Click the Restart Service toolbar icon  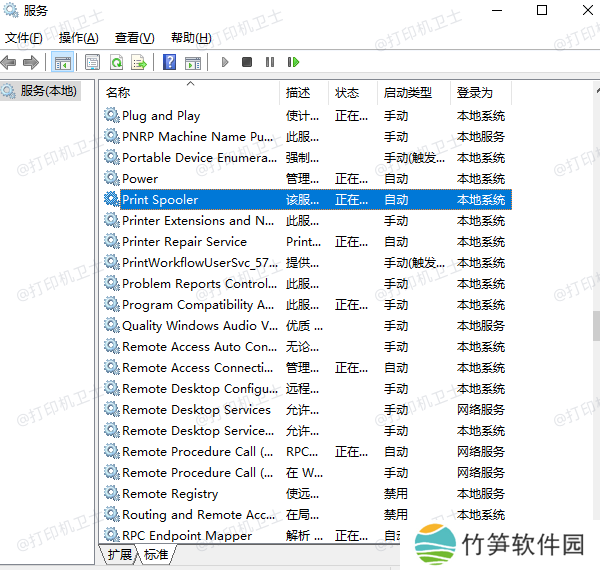pyautogui.click(x=293, y=62)
